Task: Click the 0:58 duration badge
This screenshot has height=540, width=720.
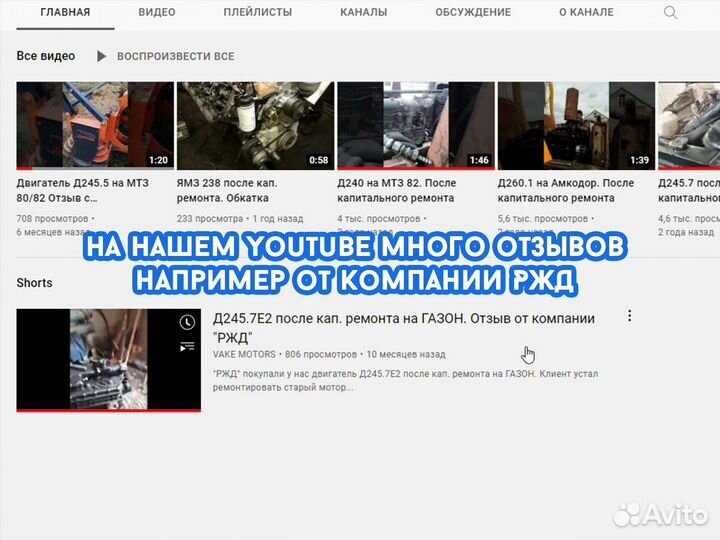Action: pyautogui.click(x=319, y=160)
